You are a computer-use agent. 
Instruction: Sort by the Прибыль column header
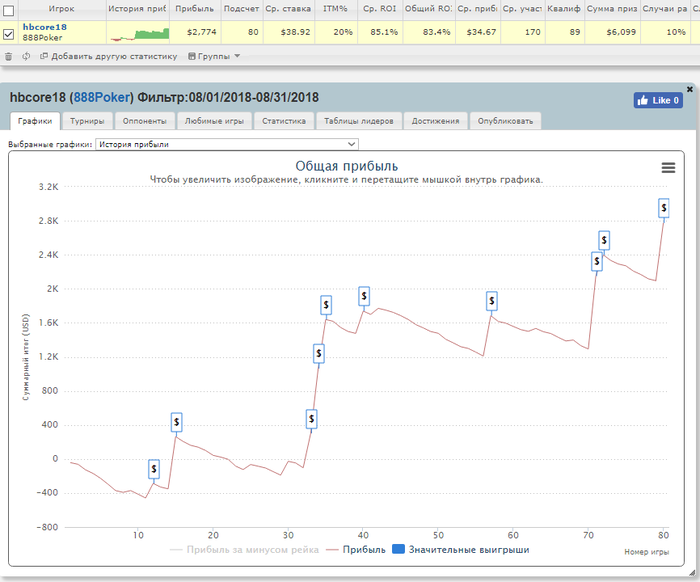tap(195, 9)
